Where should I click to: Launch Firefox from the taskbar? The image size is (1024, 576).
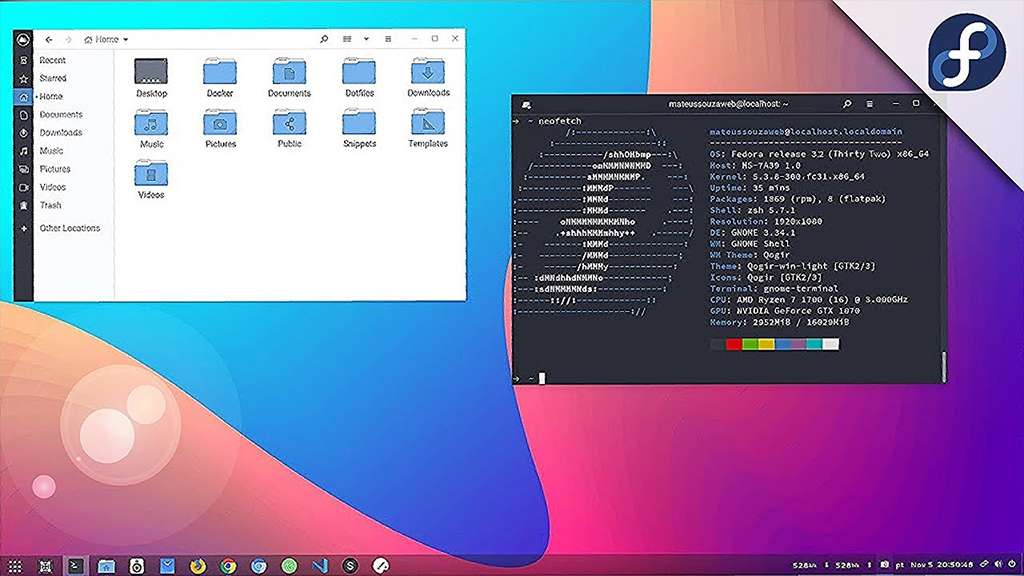[197, 566]
